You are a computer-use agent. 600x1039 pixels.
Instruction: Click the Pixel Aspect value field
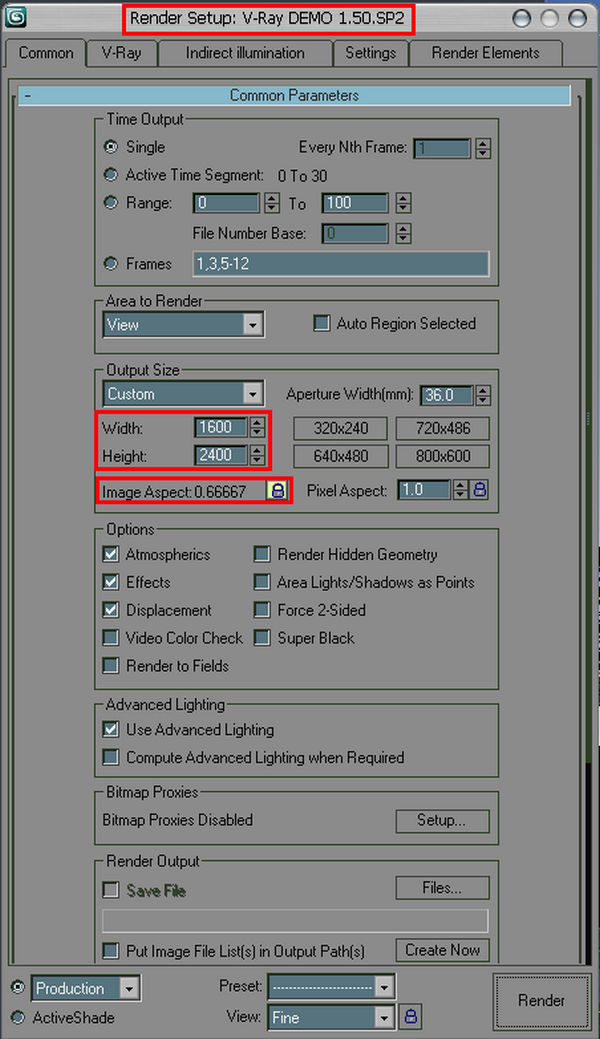424,490
